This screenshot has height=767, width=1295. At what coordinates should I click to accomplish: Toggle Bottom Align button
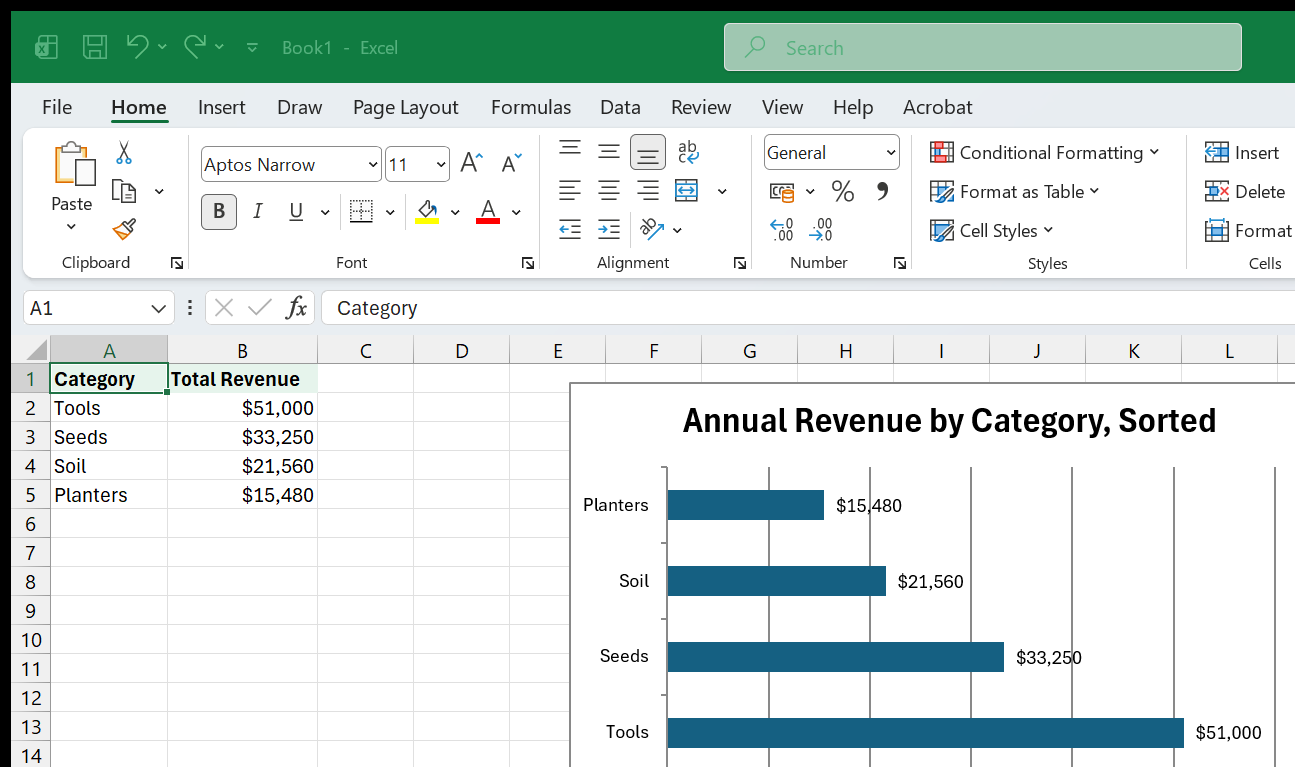click(648, 152)
